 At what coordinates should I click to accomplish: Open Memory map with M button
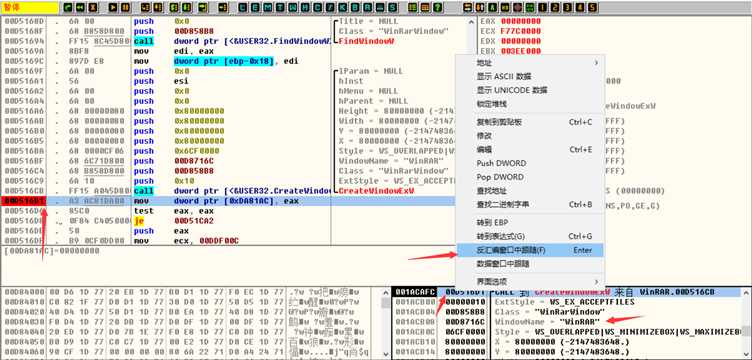click(x=268, y=7)
